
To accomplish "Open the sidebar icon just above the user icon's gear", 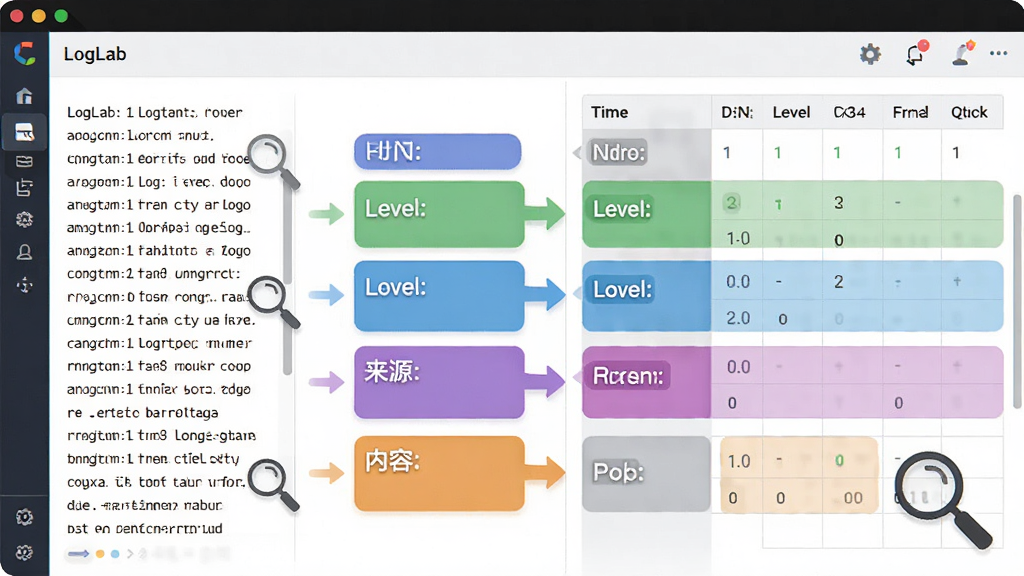I will pyautogui.click(x=24, y=189).
